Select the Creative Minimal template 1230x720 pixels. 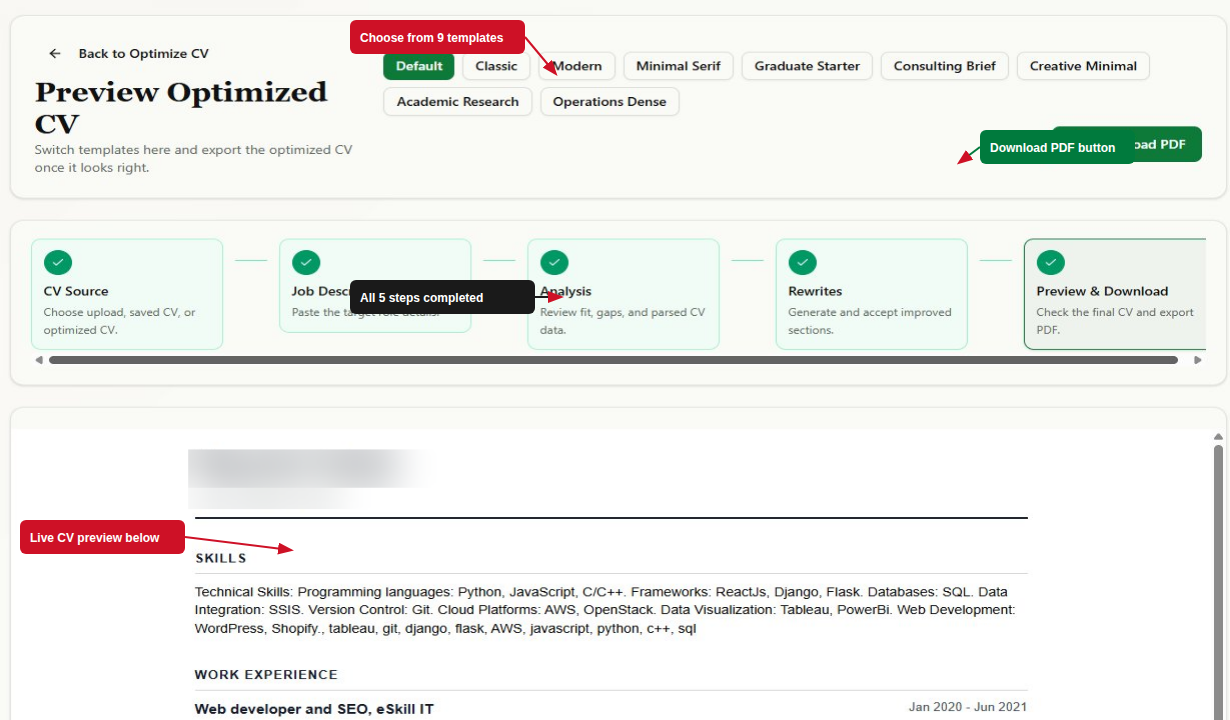(1083, 66)
